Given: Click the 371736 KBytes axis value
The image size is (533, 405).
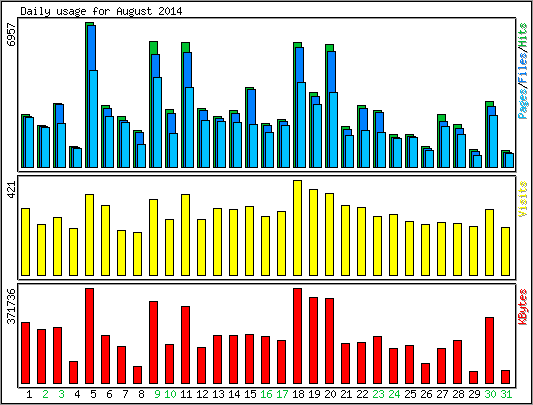Looking at the screenshot, I should coord(12,306).
